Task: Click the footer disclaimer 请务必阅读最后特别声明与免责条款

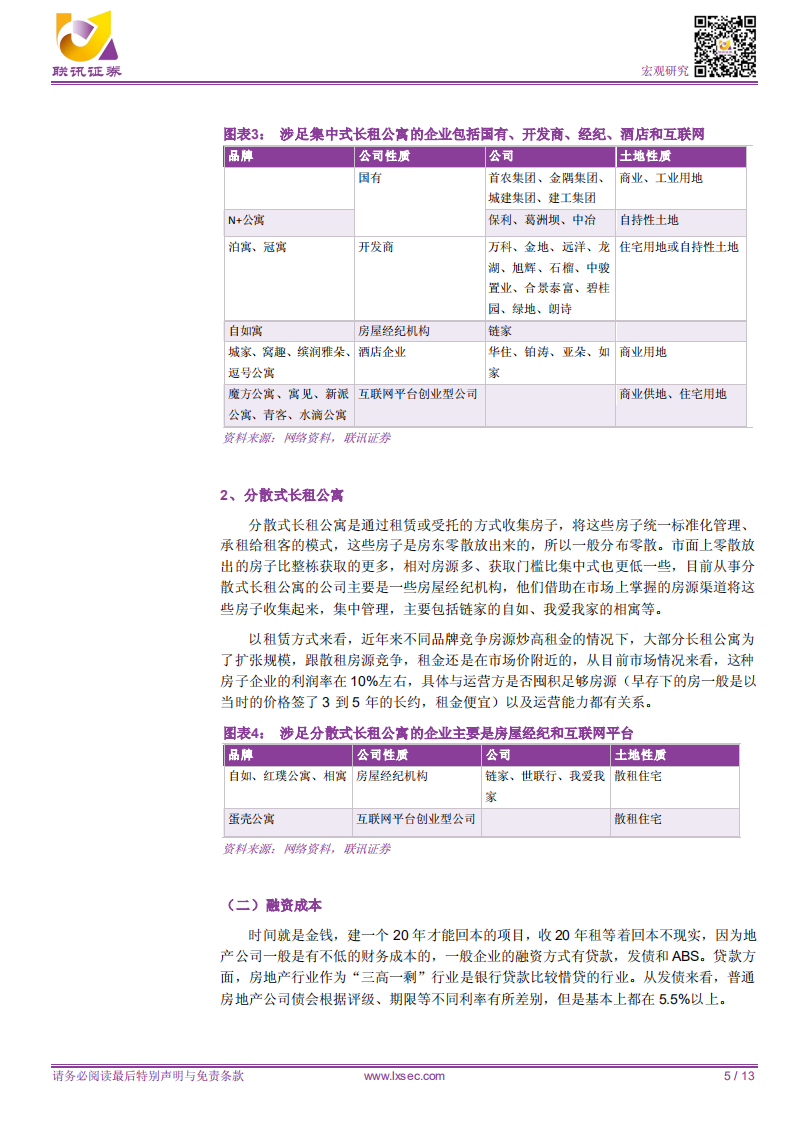Action: click(148, 1075)
